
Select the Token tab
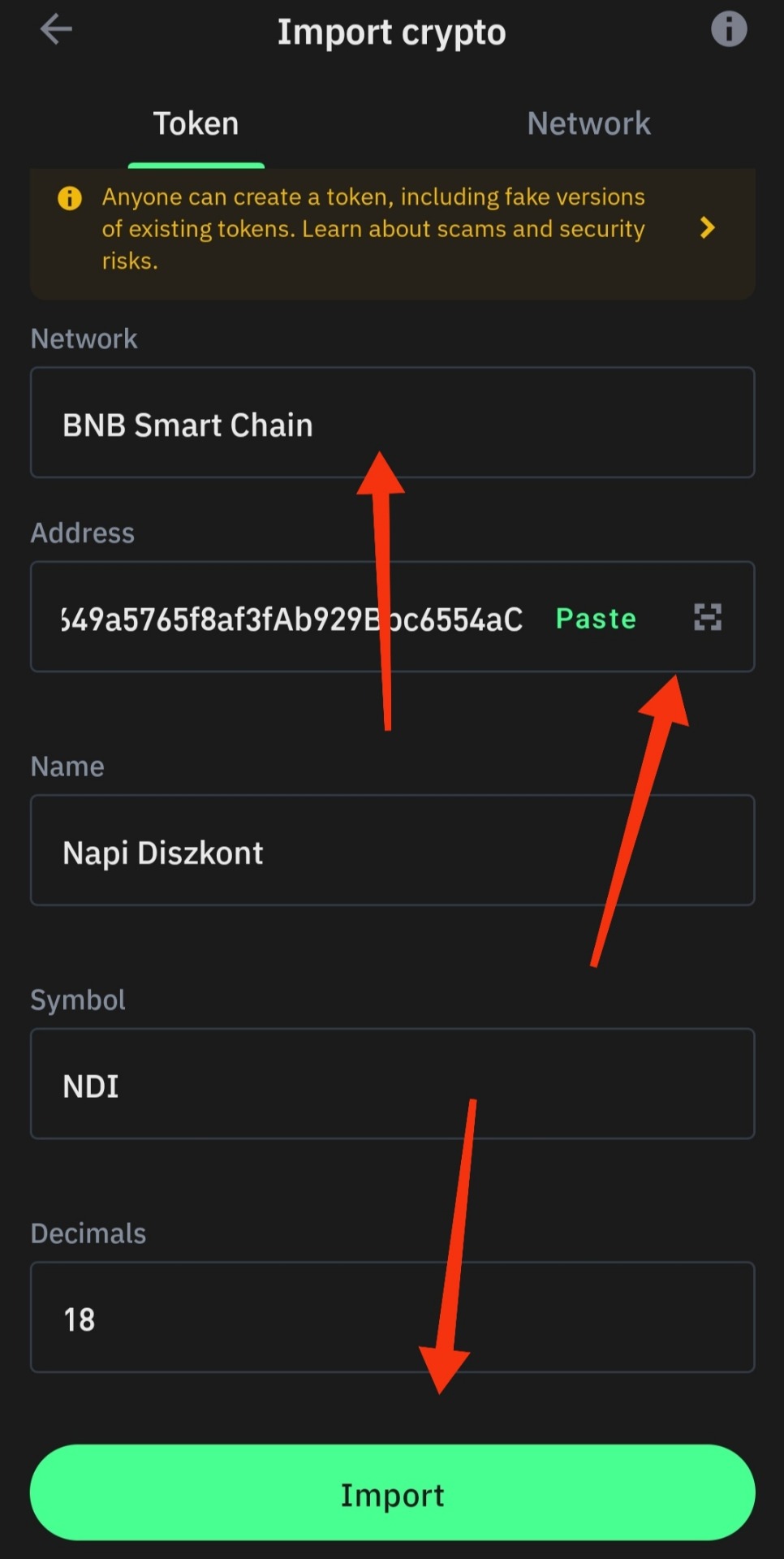click(196, 123)
